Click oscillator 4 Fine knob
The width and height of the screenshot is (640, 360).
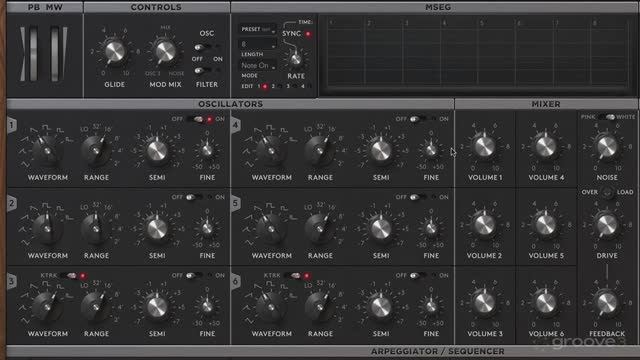431,150
